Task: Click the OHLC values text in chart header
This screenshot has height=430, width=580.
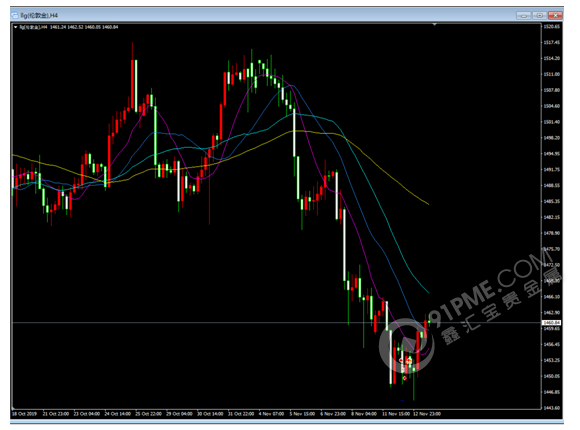Action: pyautogui.click(x=84, y=27)
